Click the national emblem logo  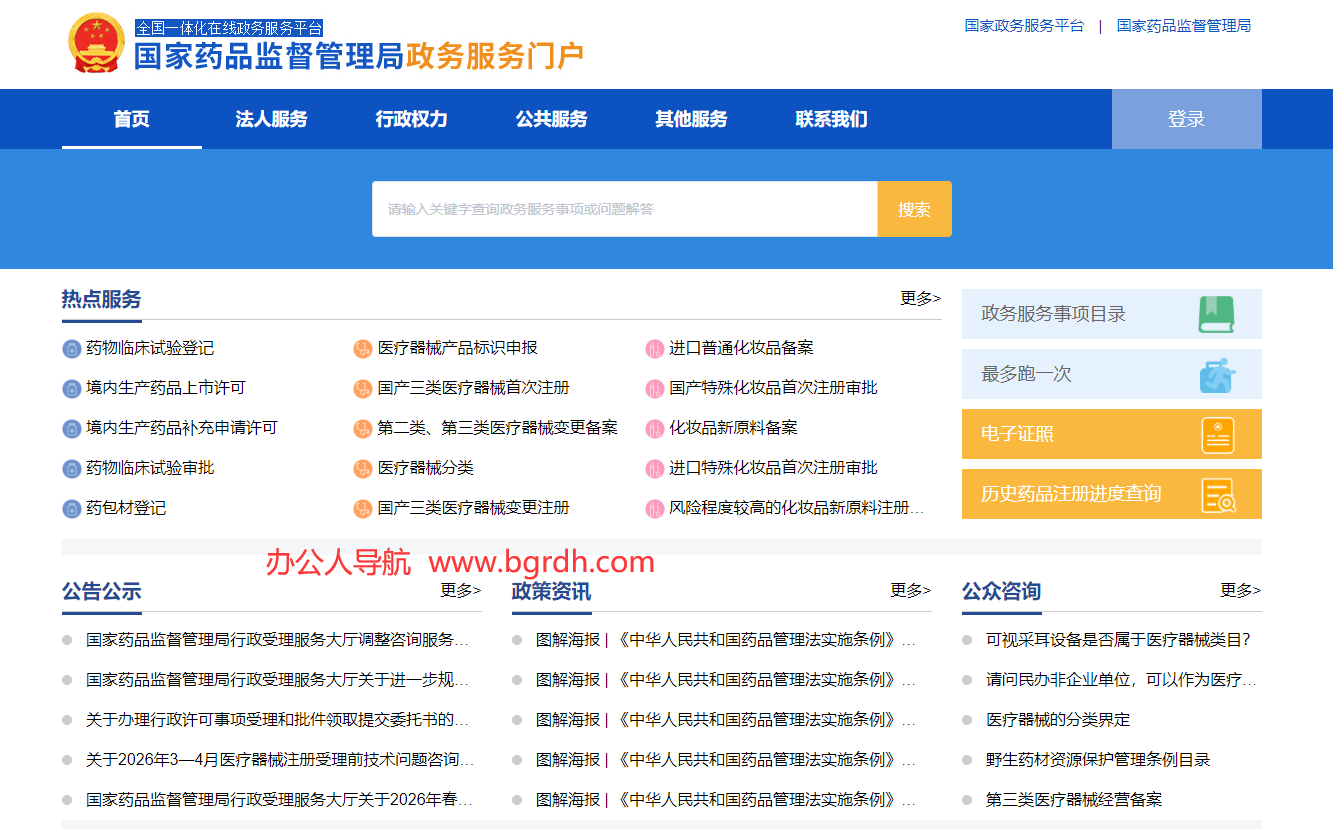tap(96, 44)
